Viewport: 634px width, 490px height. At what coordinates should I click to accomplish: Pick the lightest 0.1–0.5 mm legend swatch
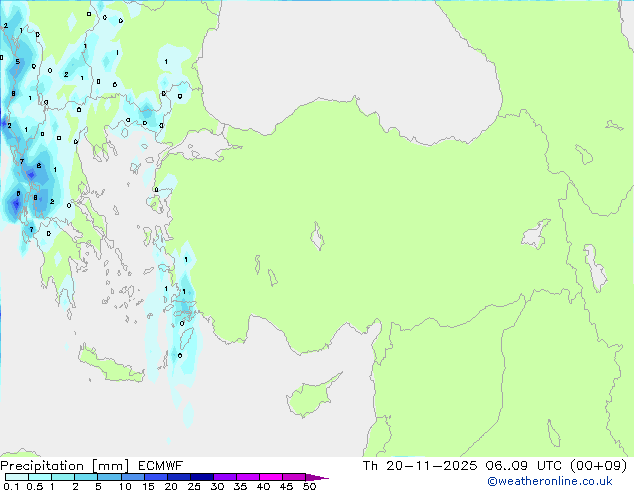tap(17, 477)
